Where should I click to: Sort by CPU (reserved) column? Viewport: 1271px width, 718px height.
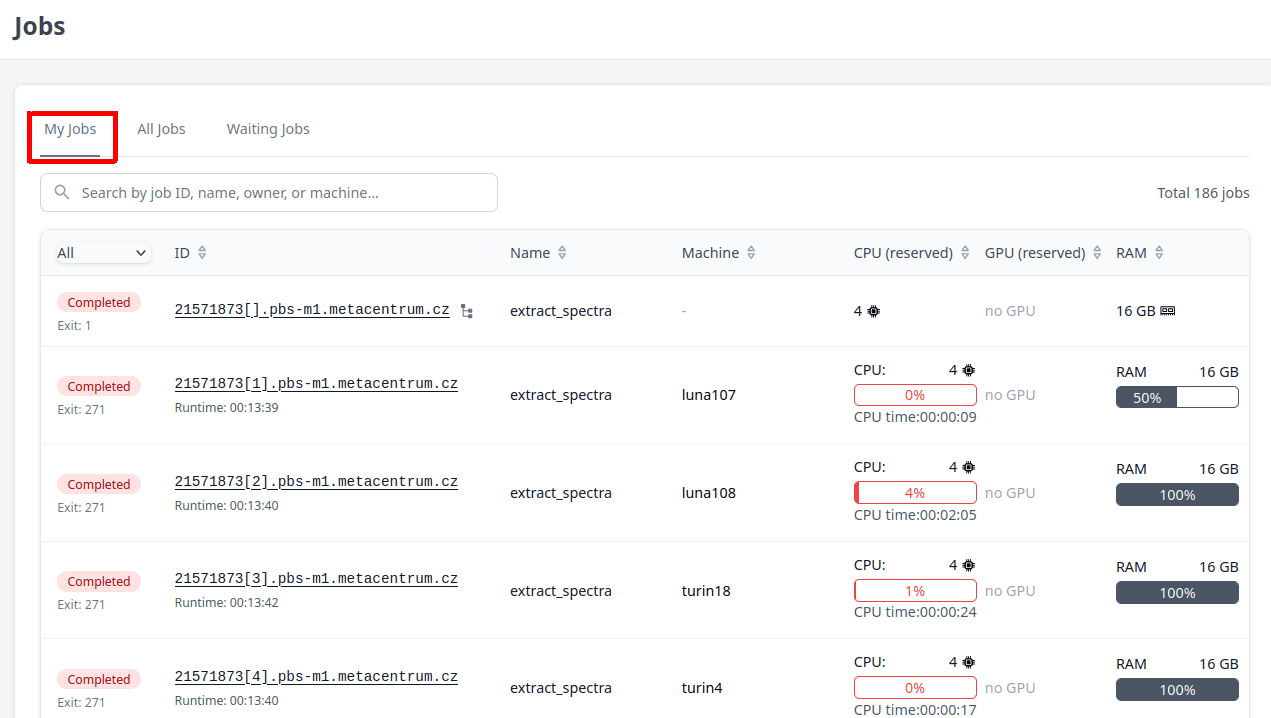[912, 253]
